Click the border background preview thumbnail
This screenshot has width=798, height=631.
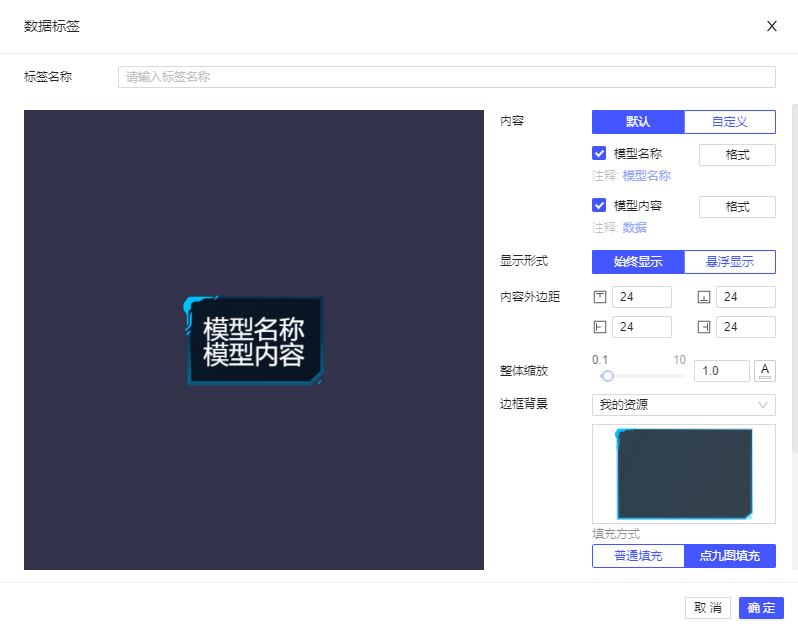point(683,473)
